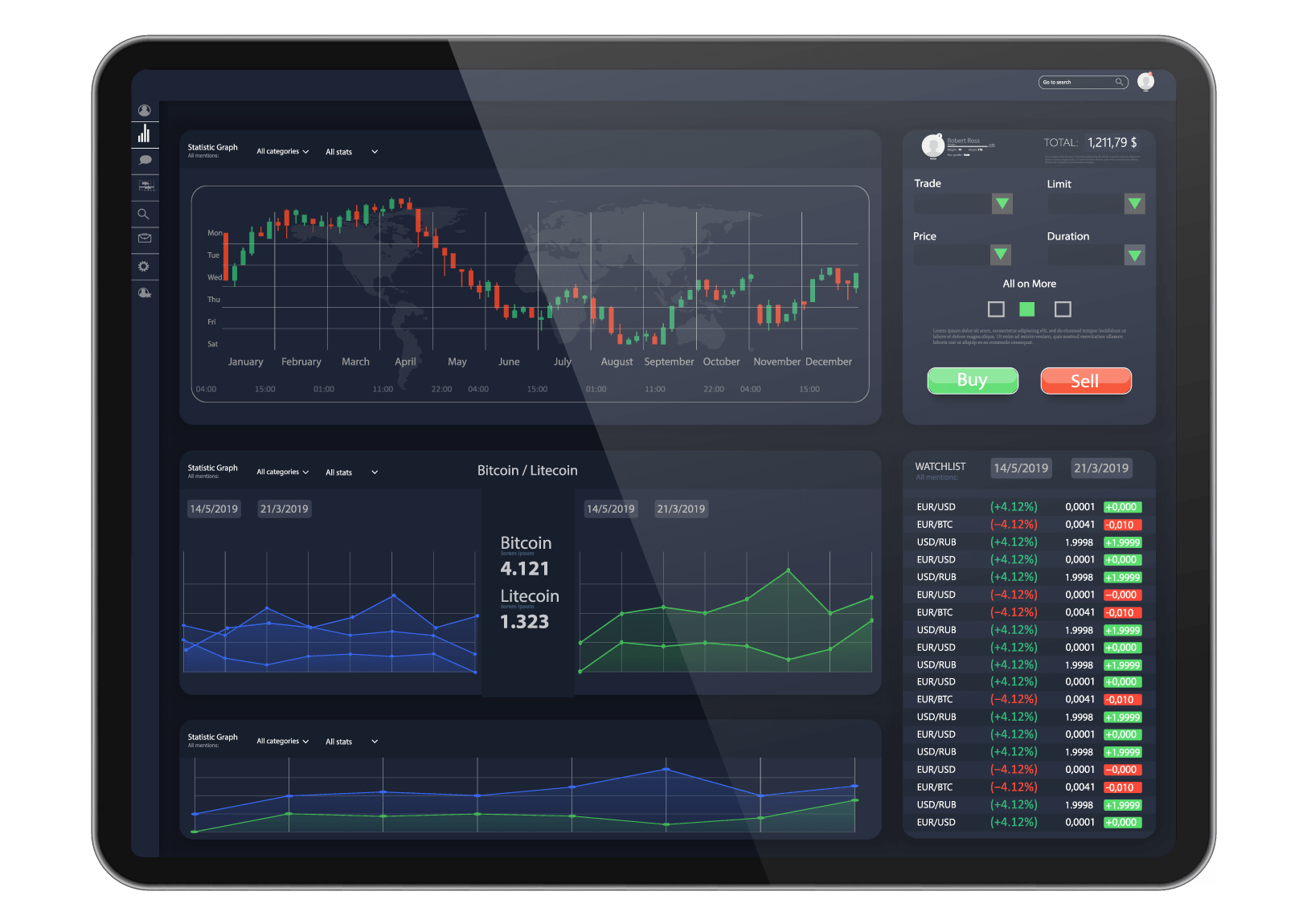Viewport: 1307px width, 924px height.
Task: Click the peak point of the bottom blue line
Action: point(666,769)
